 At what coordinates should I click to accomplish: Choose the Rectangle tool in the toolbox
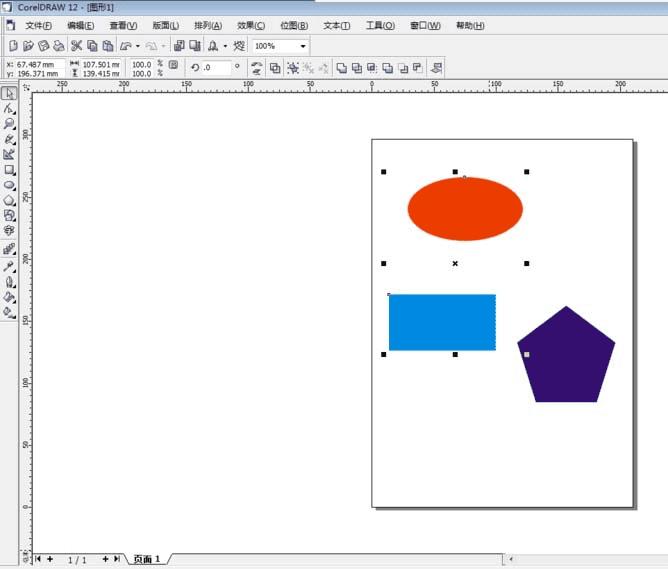(x=9, y=170)
